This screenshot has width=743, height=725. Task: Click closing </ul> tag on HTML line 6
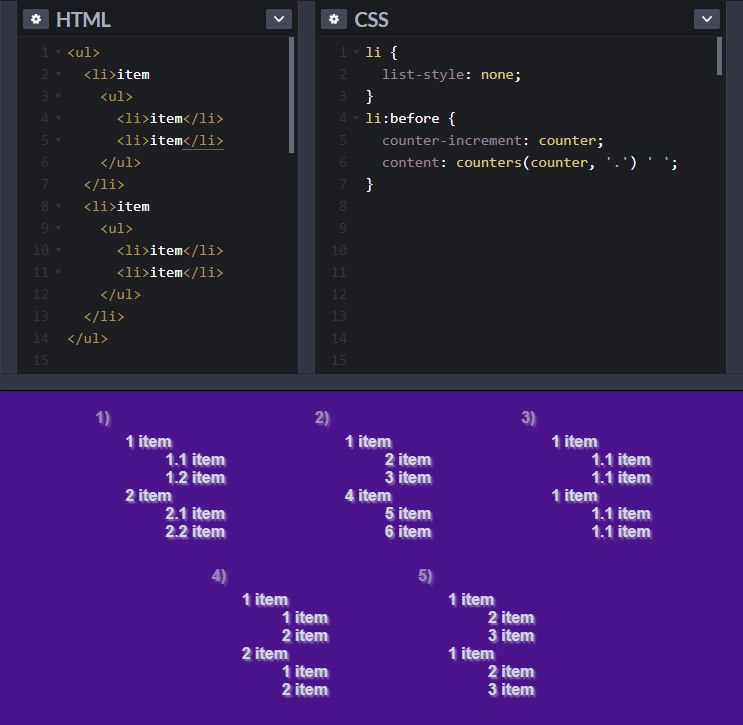coord(120,163)
